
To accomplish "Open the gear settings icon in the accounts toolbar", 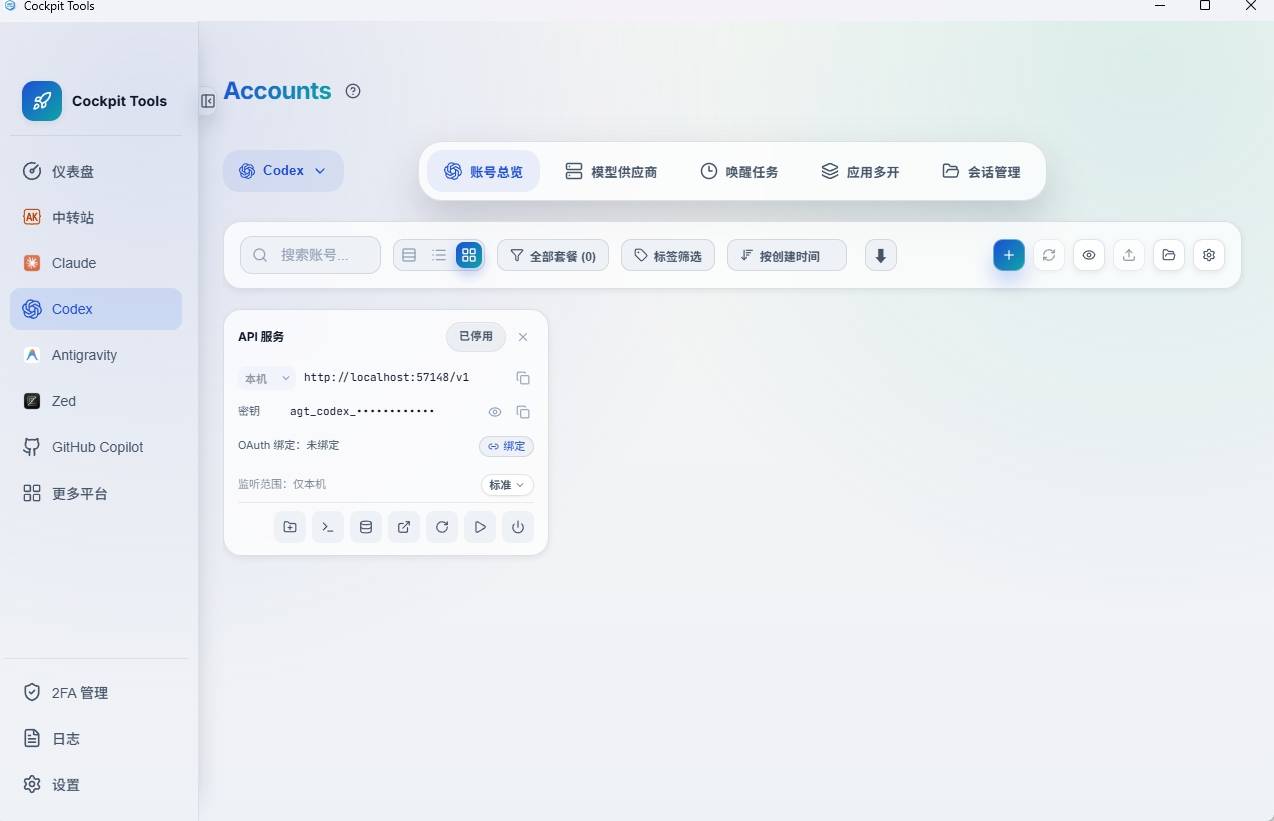I will coord(1209,255).
